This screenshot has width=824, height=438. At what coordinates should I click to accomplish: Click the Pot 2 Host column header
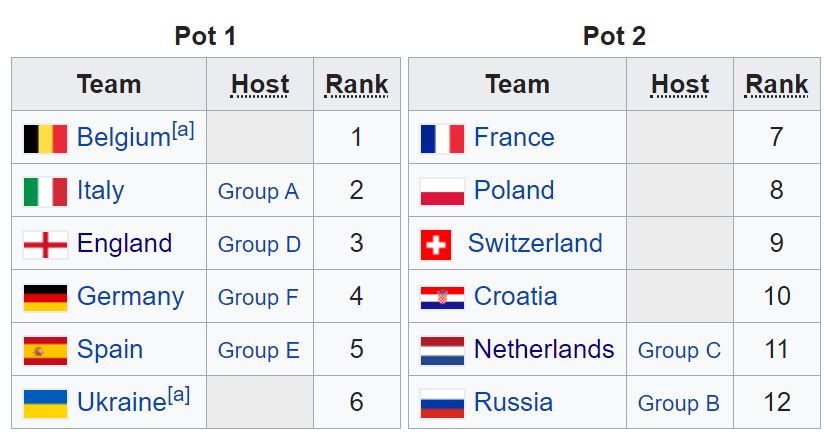tap(680, 85)
